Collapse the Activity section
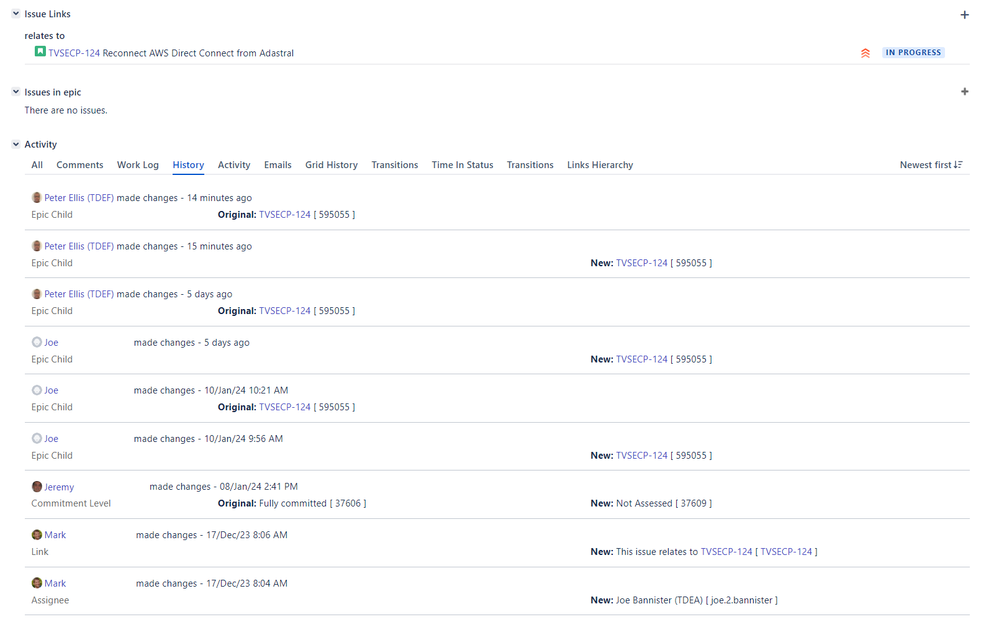999x620 pixels. (x=16, y=144)
